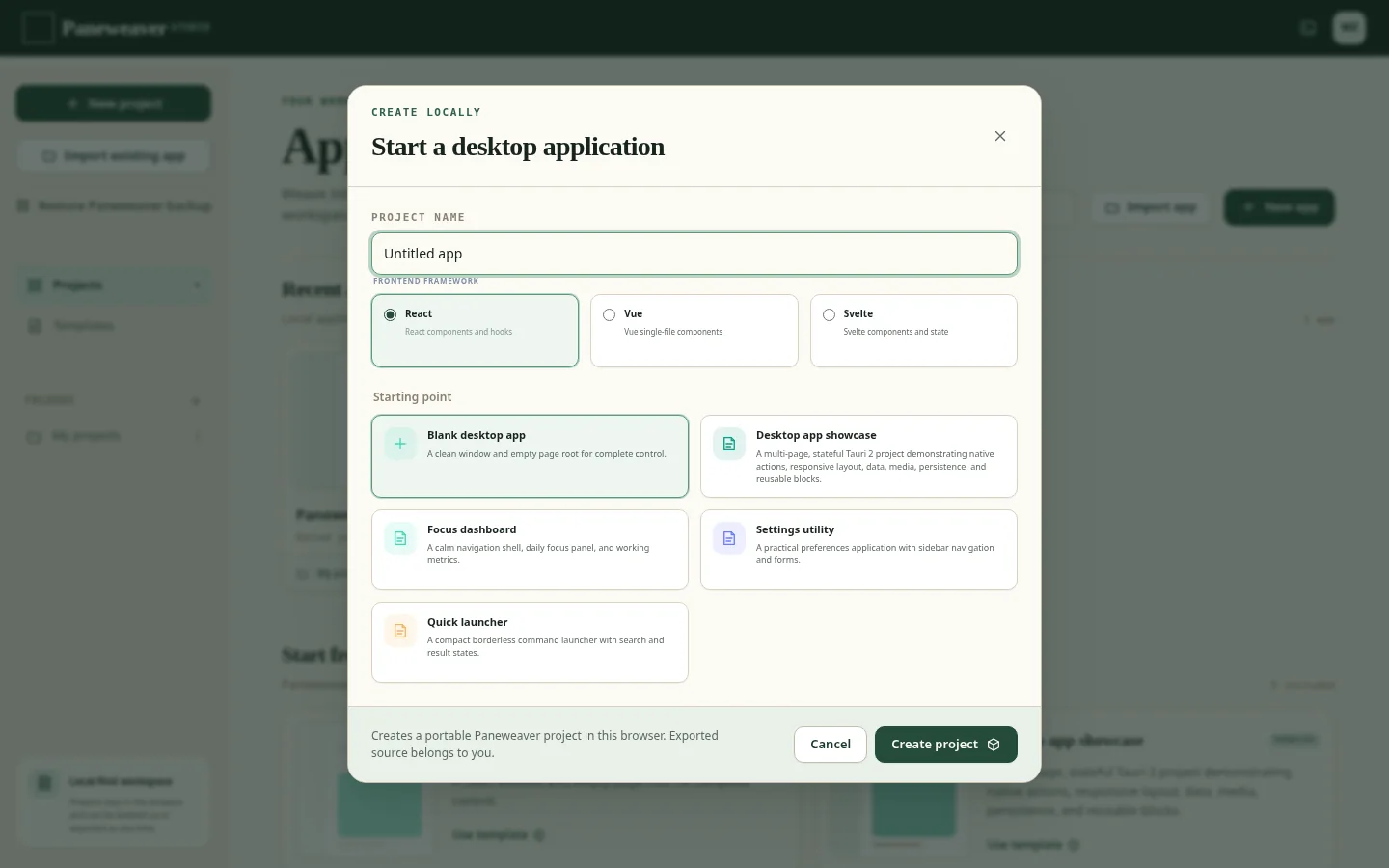The image size is (1389, 868).
Task: Click the user avatar in top bar
Action: click(1349, 27)
